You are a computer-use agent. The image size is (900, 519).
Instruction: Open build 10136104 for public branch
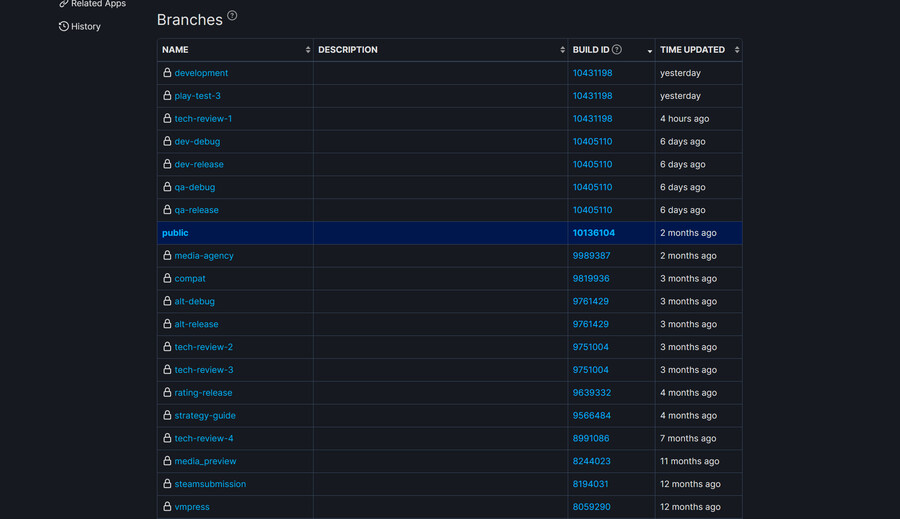593,233
